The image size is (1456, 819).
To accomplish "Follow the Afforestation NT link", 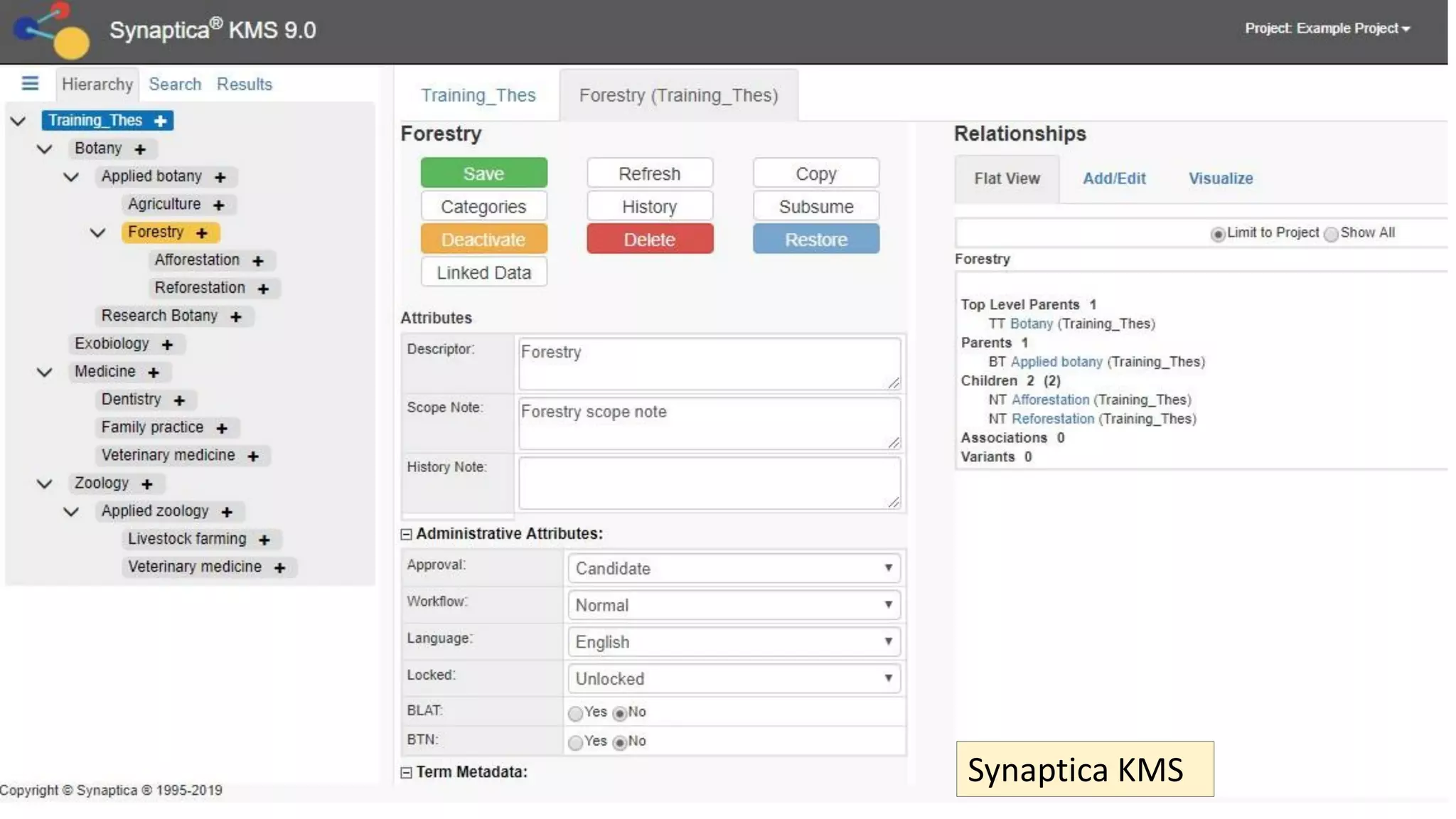I will [1050, 400].
